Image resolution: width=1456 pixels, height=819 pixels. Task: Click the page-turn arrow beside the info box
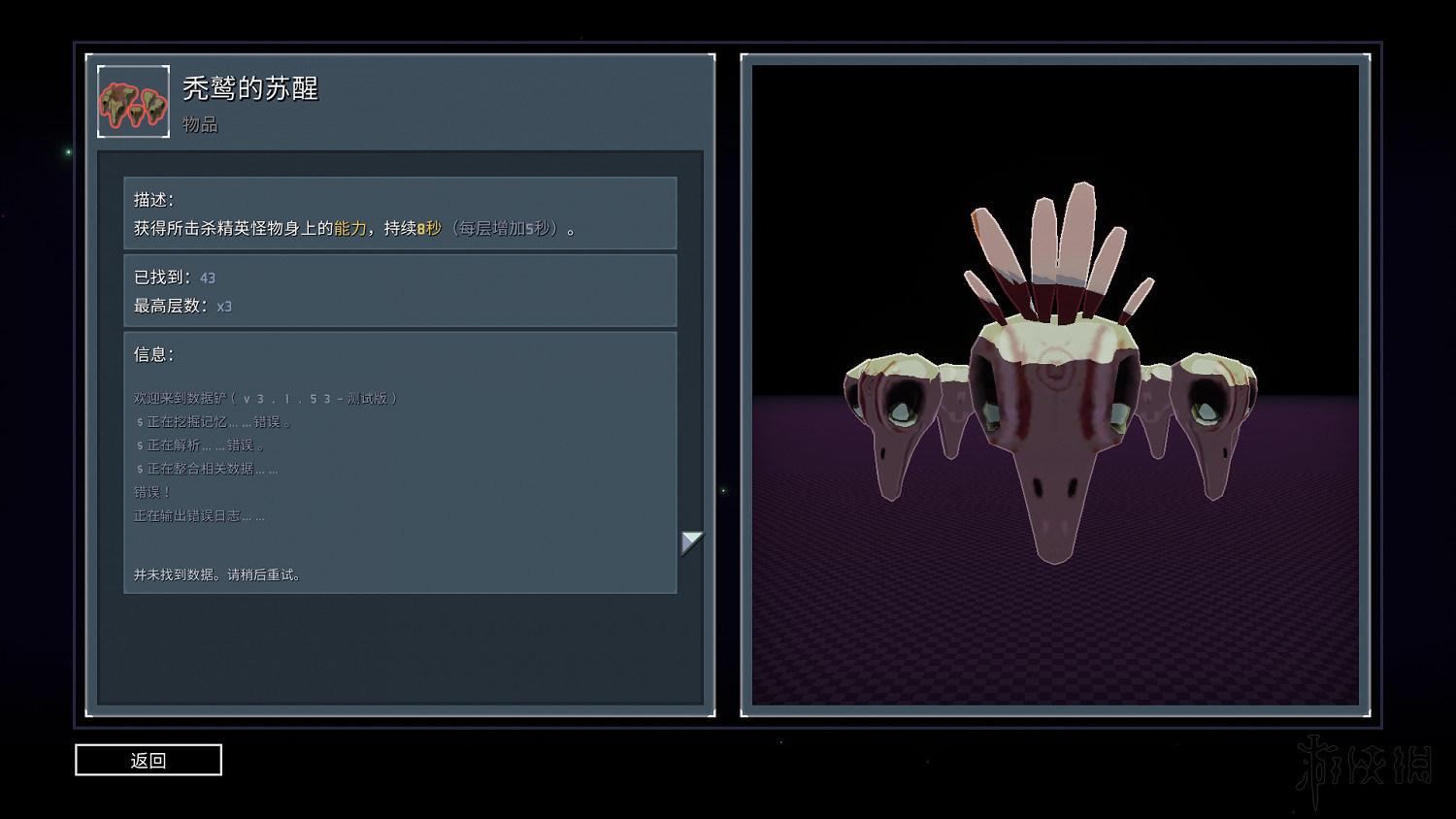(x=691, y=541)
